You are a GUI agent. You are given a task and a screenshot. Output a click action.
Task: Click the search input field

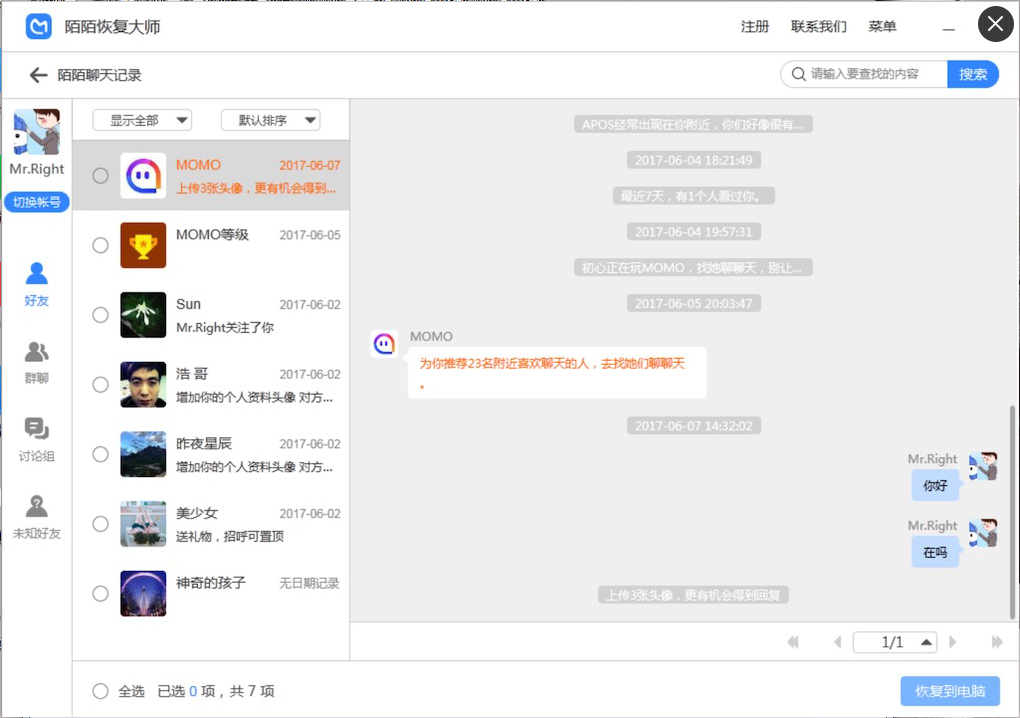pyautogui.click(x=870, y=74)
